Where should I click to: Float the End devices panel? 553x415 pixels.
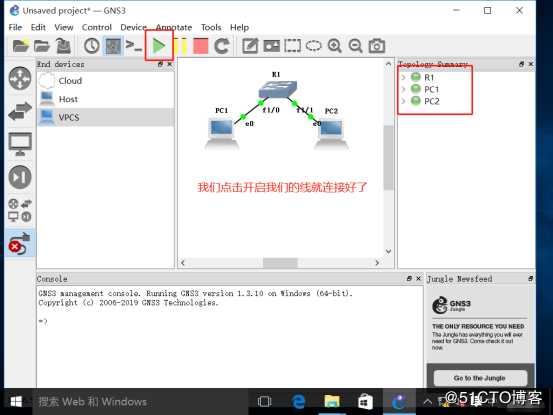(x=160, y=64)
